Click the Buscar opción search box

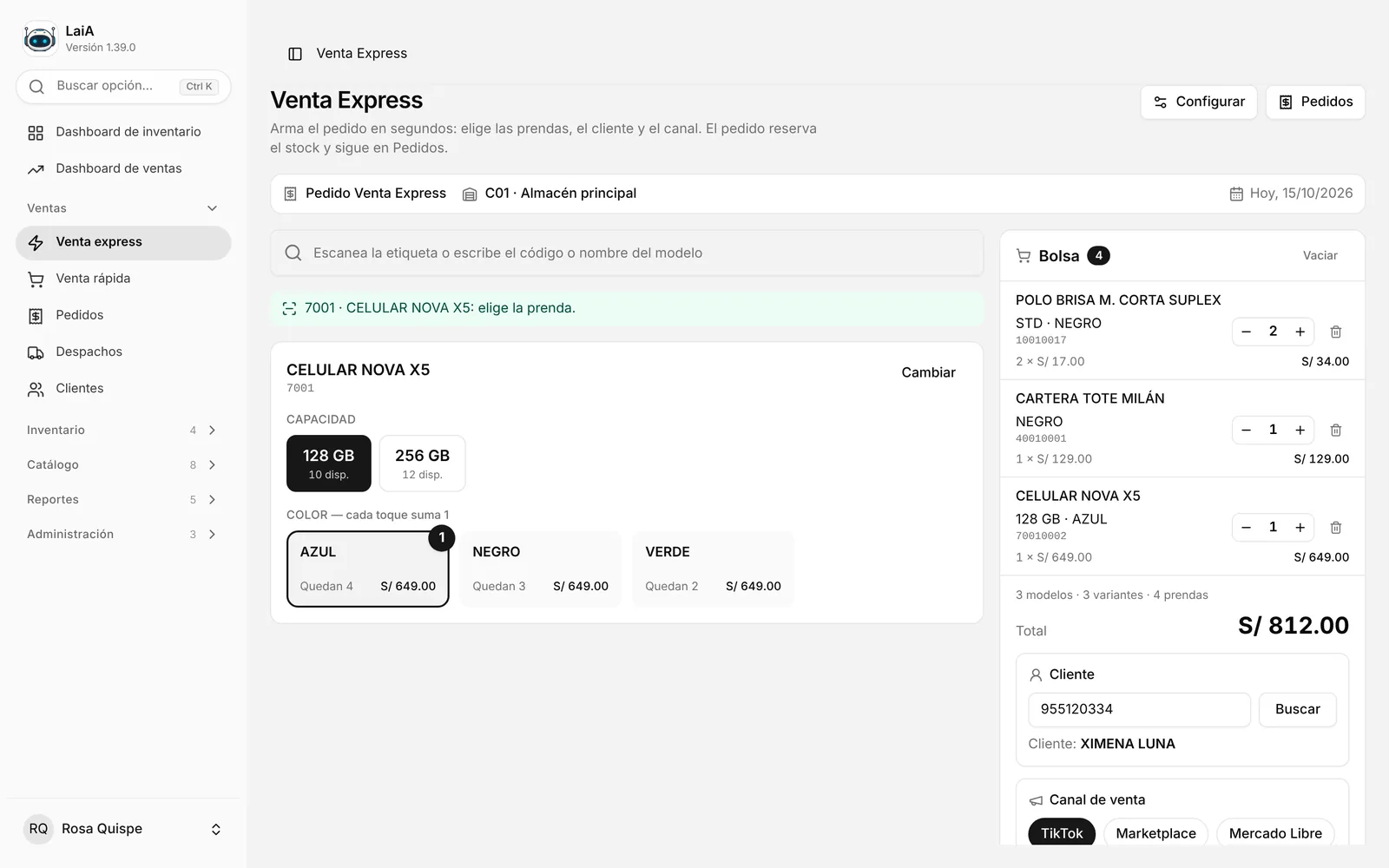click(x=123, y=86)
